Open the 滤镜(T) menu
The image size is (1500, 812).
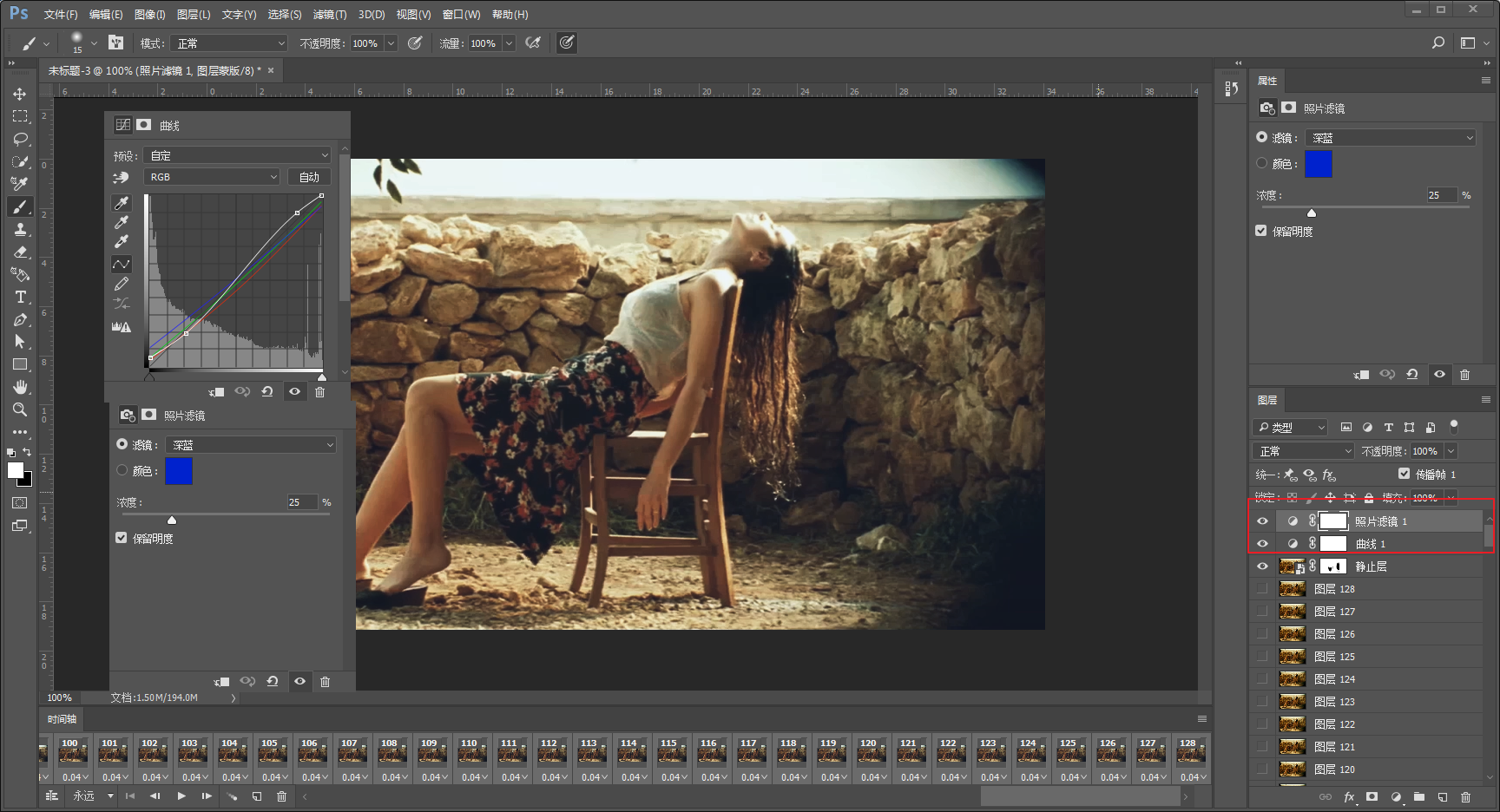(329, 15)
